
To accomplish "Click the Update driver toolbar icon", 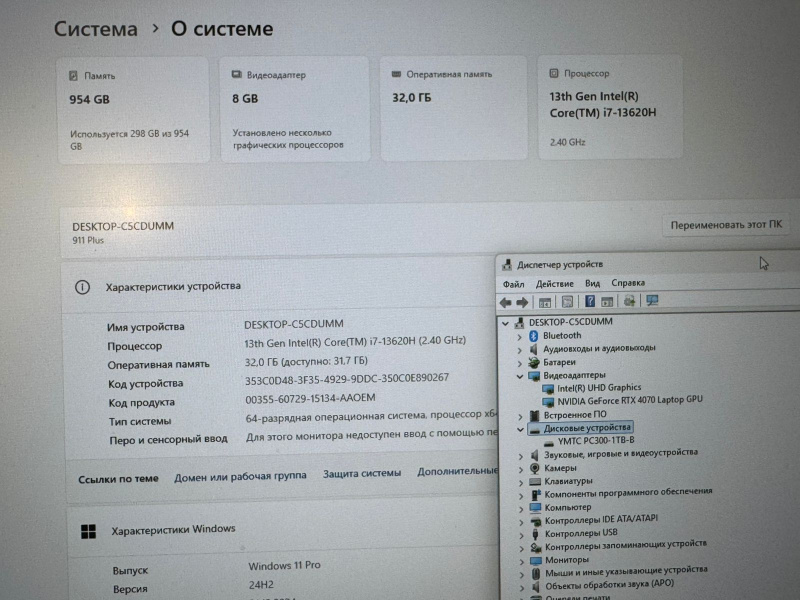I will [x=630, y=301].
